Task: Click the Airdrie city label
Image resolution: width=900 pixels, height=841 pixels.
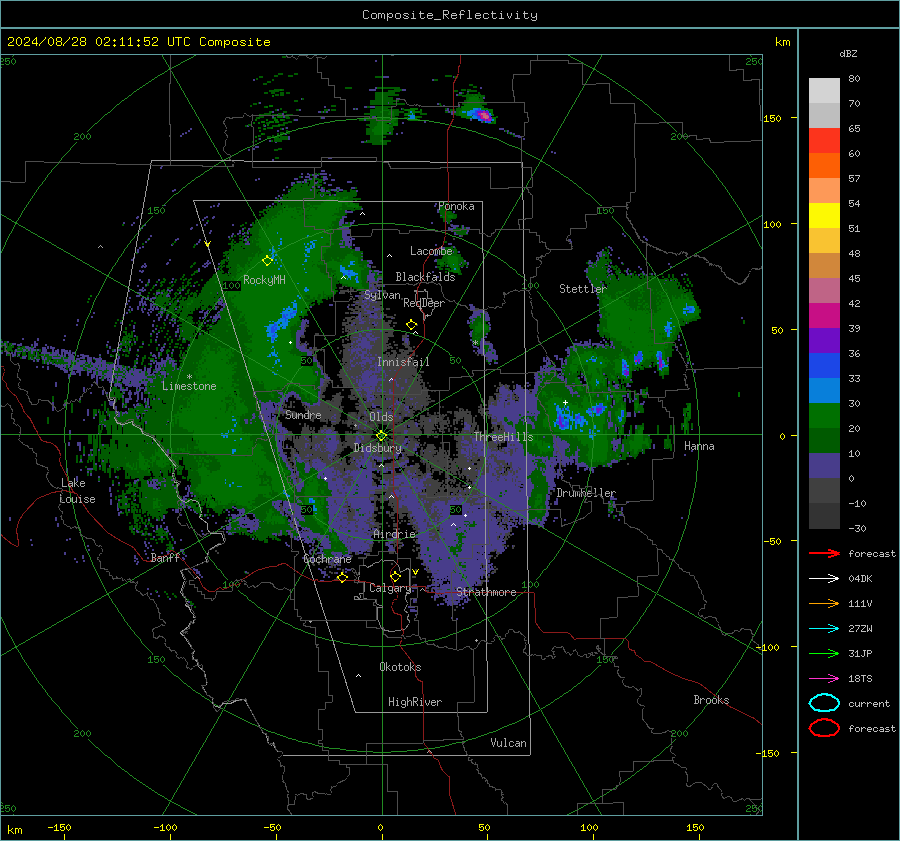Action: 394,534
